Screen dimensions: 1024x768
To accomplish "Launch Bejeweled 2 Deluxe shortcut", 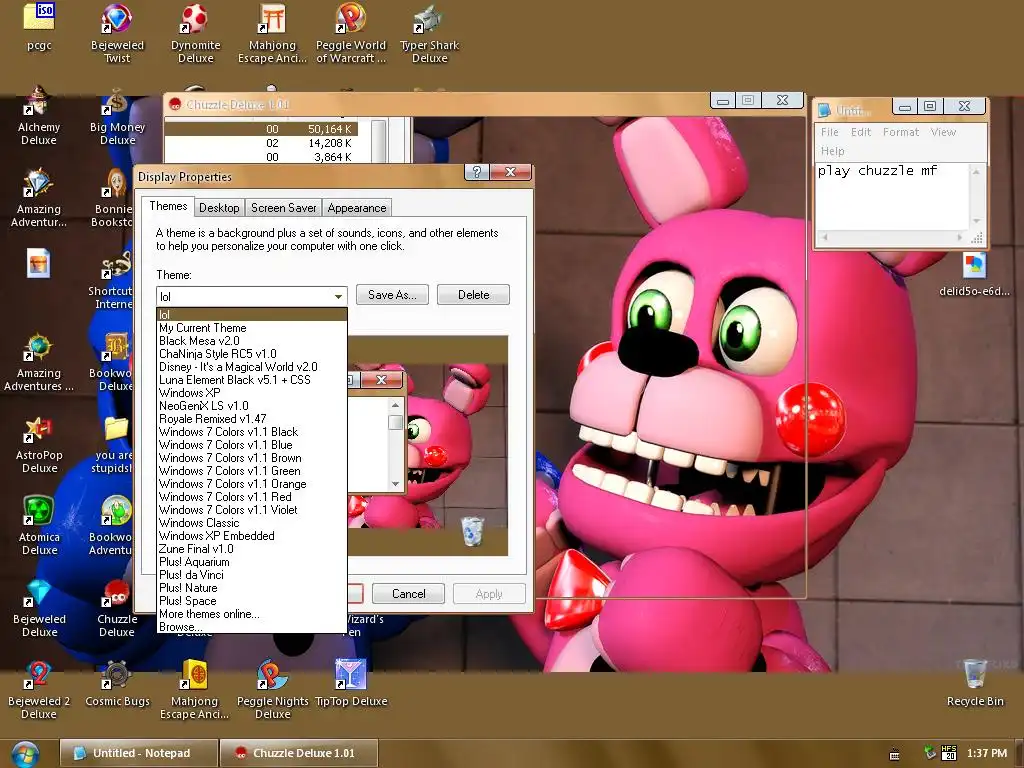I will (x=39, y=690).
